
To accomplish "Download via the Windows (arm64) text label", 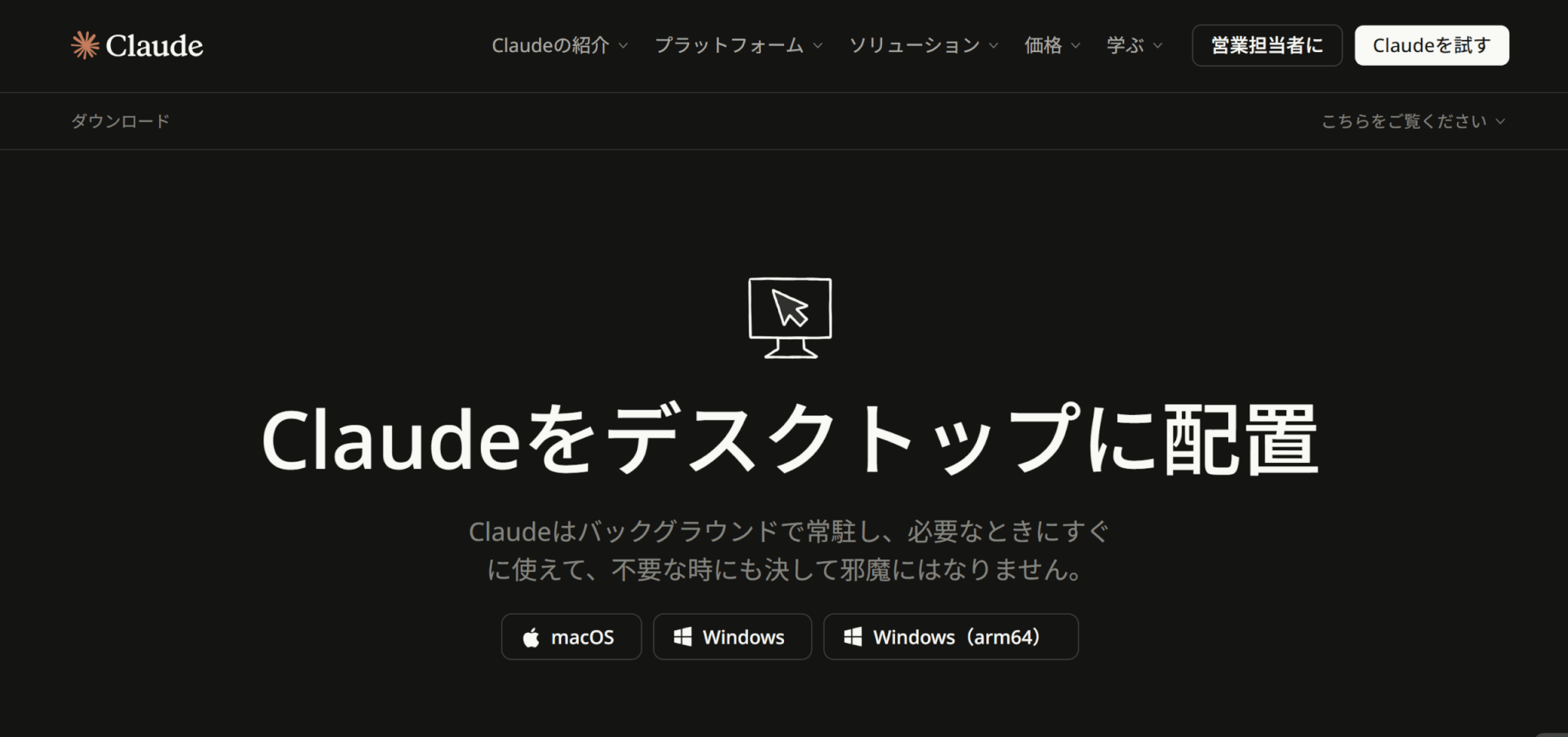I will click(x=956, y=638).
